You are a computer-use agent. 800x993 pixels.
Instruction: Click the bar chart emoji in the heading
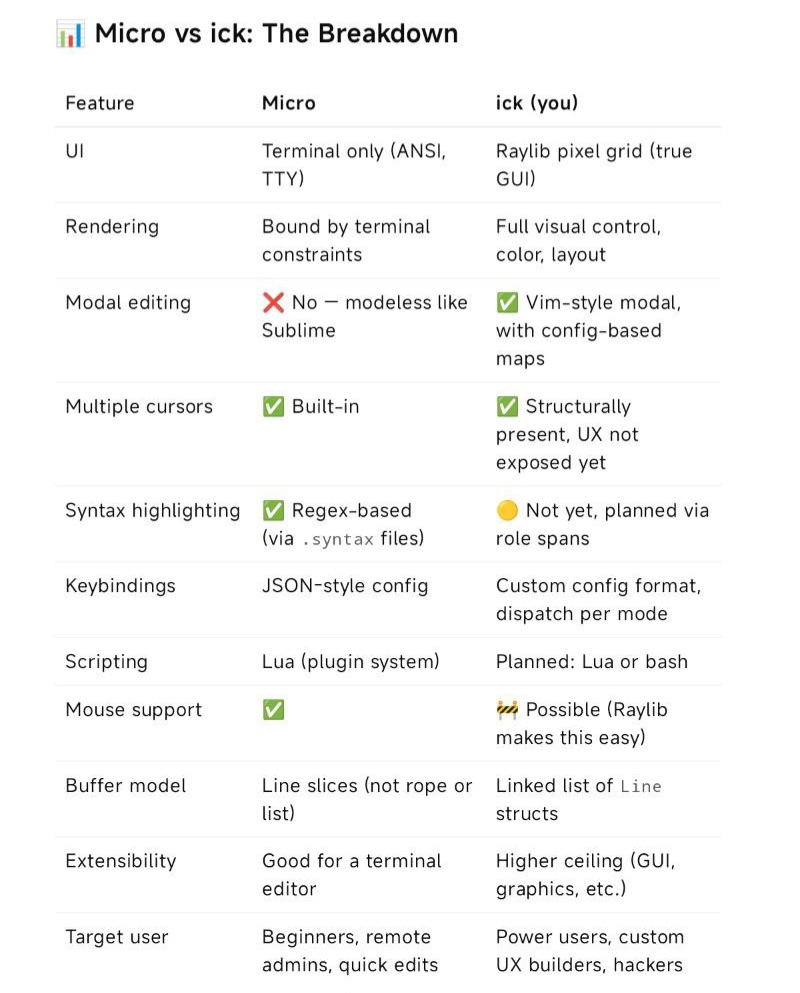[x=70, y=34]
